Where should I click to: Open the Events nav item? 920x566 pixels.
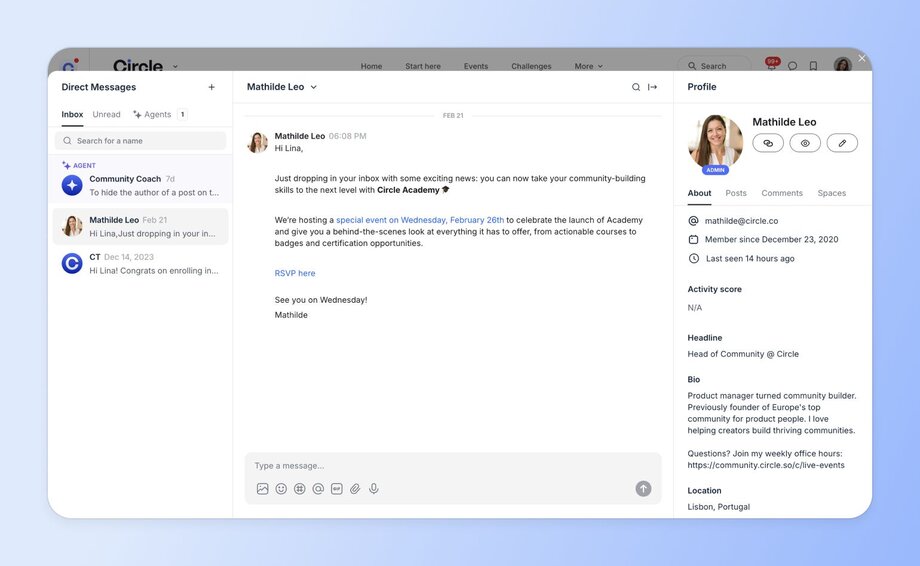[x=475, y=66]
